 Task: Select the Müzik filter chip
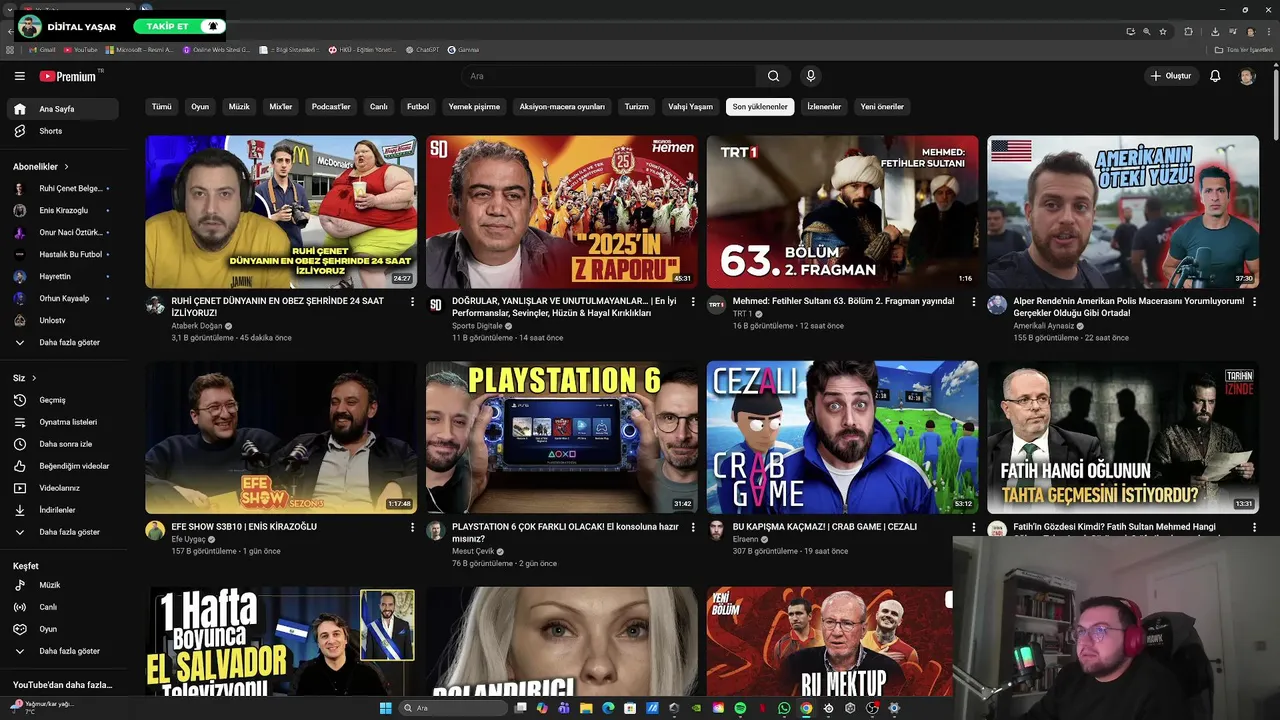(x=239, y=107)
